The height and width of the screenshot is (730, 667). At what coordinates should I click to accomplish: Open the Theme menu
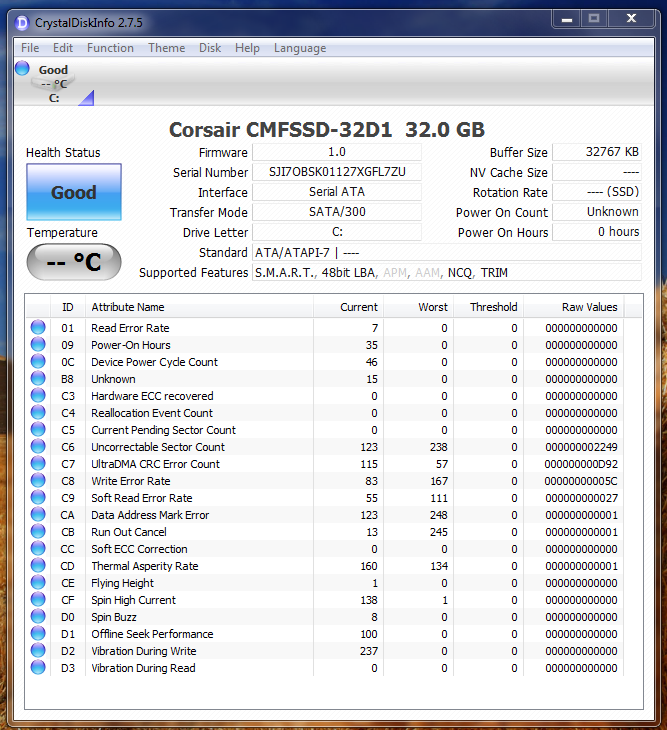(167, 48)
